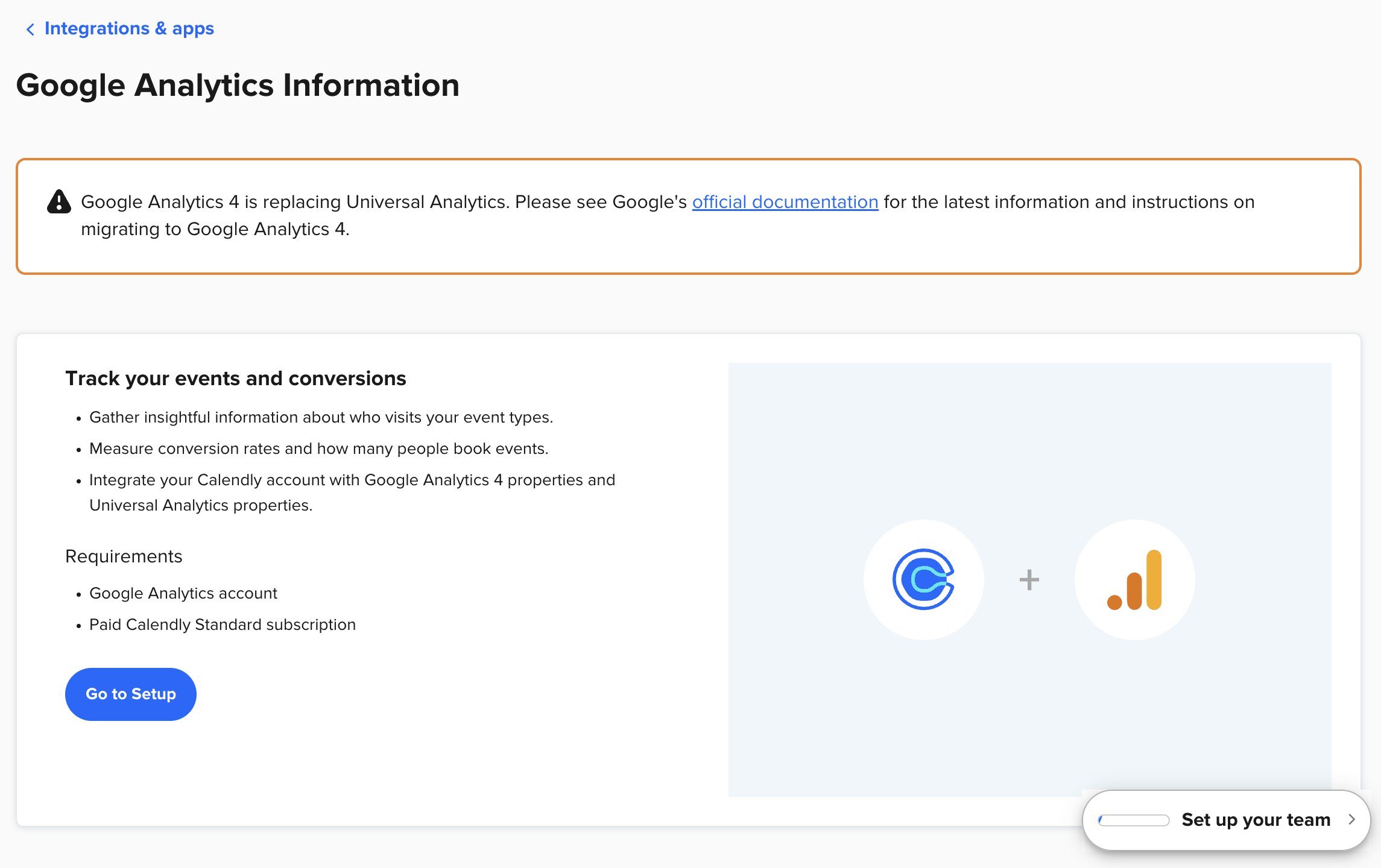The width and height of the screenshot is (1381, 868).
Task: Click the plus sign between the logos
Action: 1029,580
